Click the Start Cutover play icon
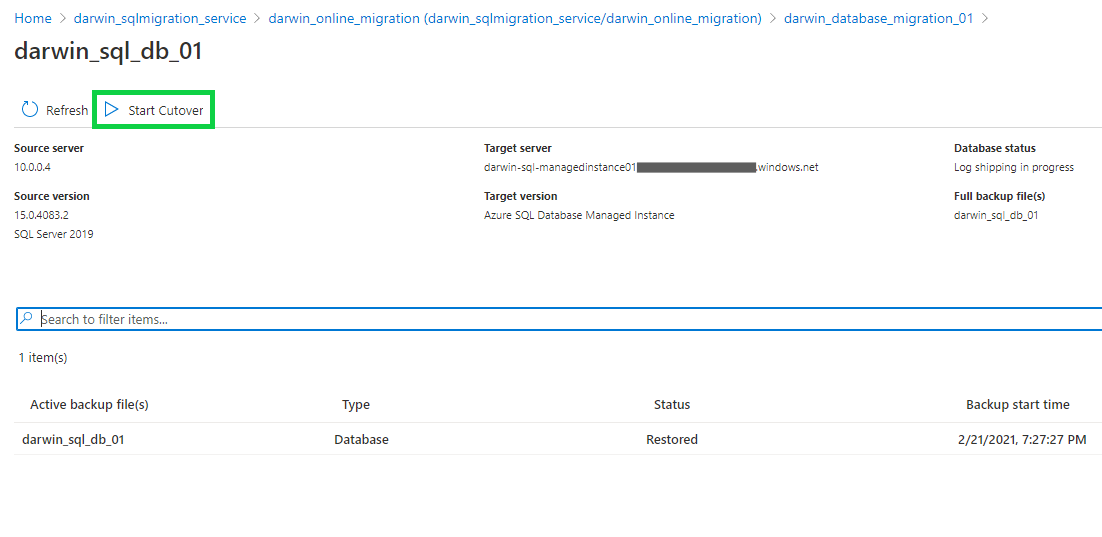1102x537 pixels. [x=111, y=110]
